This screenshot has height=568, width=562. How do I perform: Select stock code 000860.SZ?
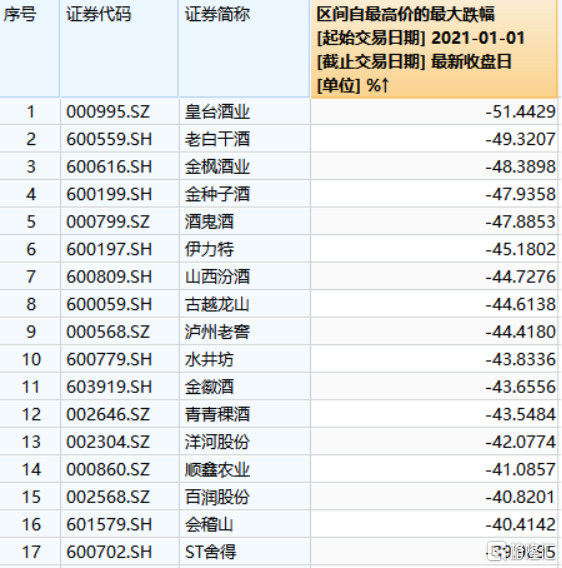108,469
